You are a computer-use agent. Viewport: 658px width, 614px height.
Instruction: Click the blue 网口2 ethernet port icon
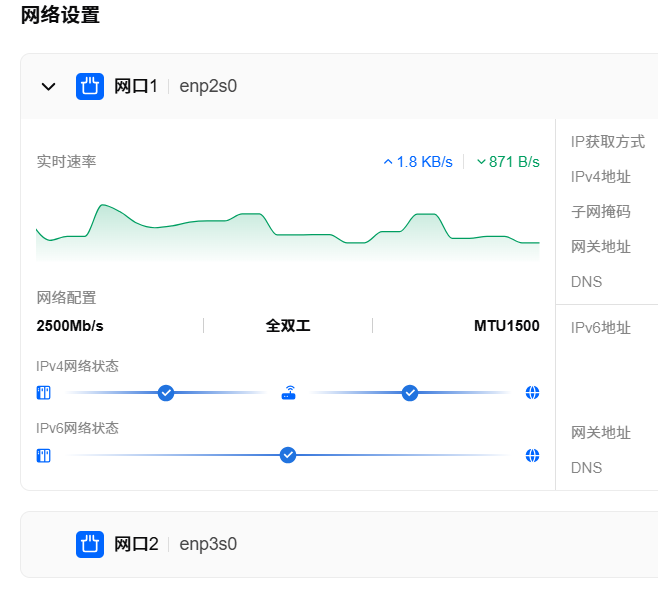(90, 544)
